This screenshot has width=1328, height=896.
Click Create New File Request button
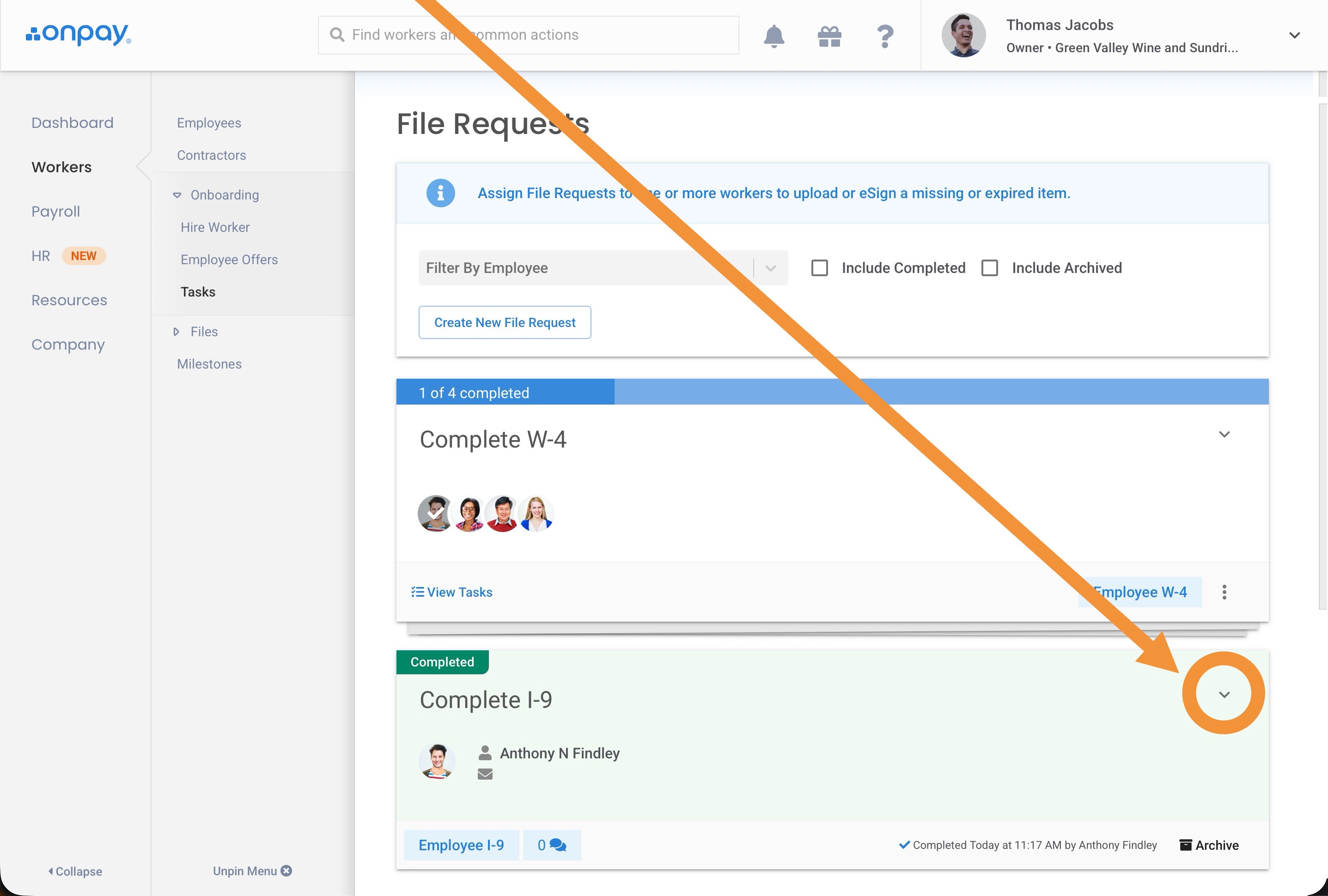[505, 323]
